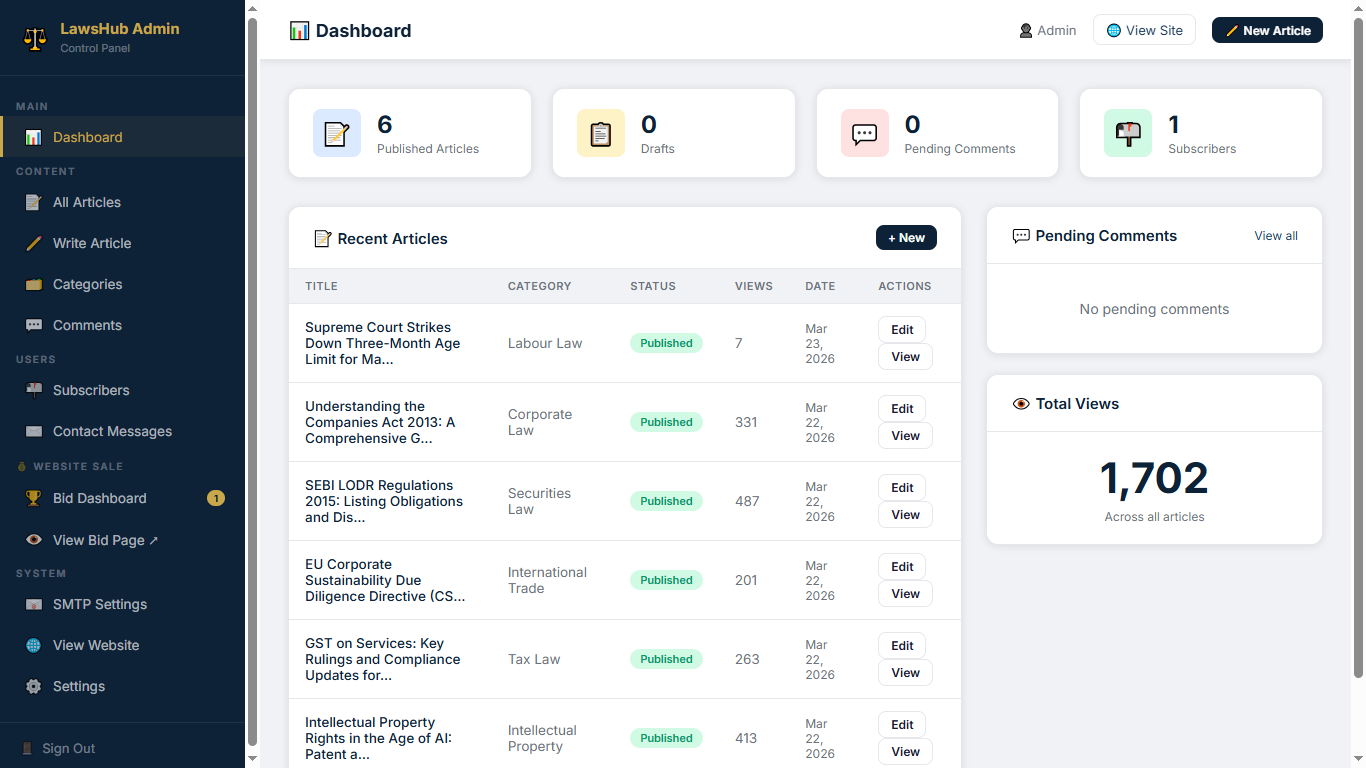This screenshot has height=768, width=1366.
Task: Click the + New button in Recent Articles
Action: pyautogui.click(x=906, y=238)
